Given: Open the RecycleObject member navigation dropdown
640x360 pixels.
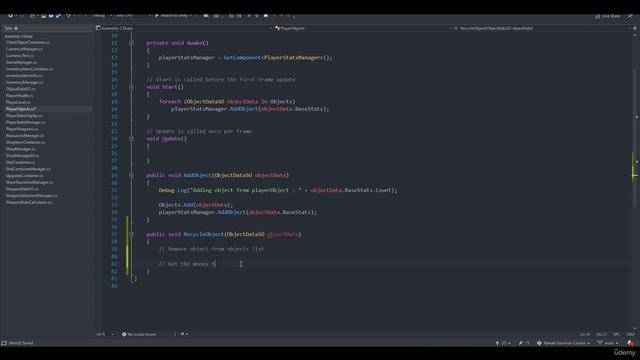Looking at the screenshot, I should pos(541,28).
